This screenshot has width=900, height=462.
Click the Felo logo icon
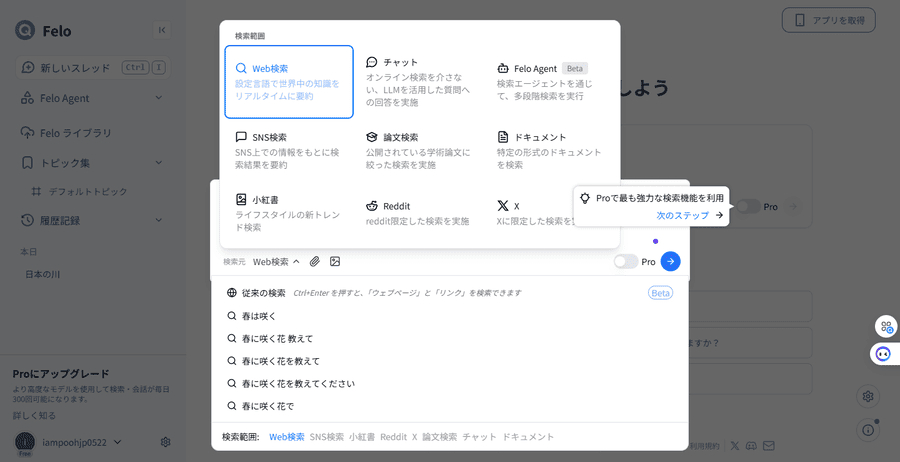25,30
